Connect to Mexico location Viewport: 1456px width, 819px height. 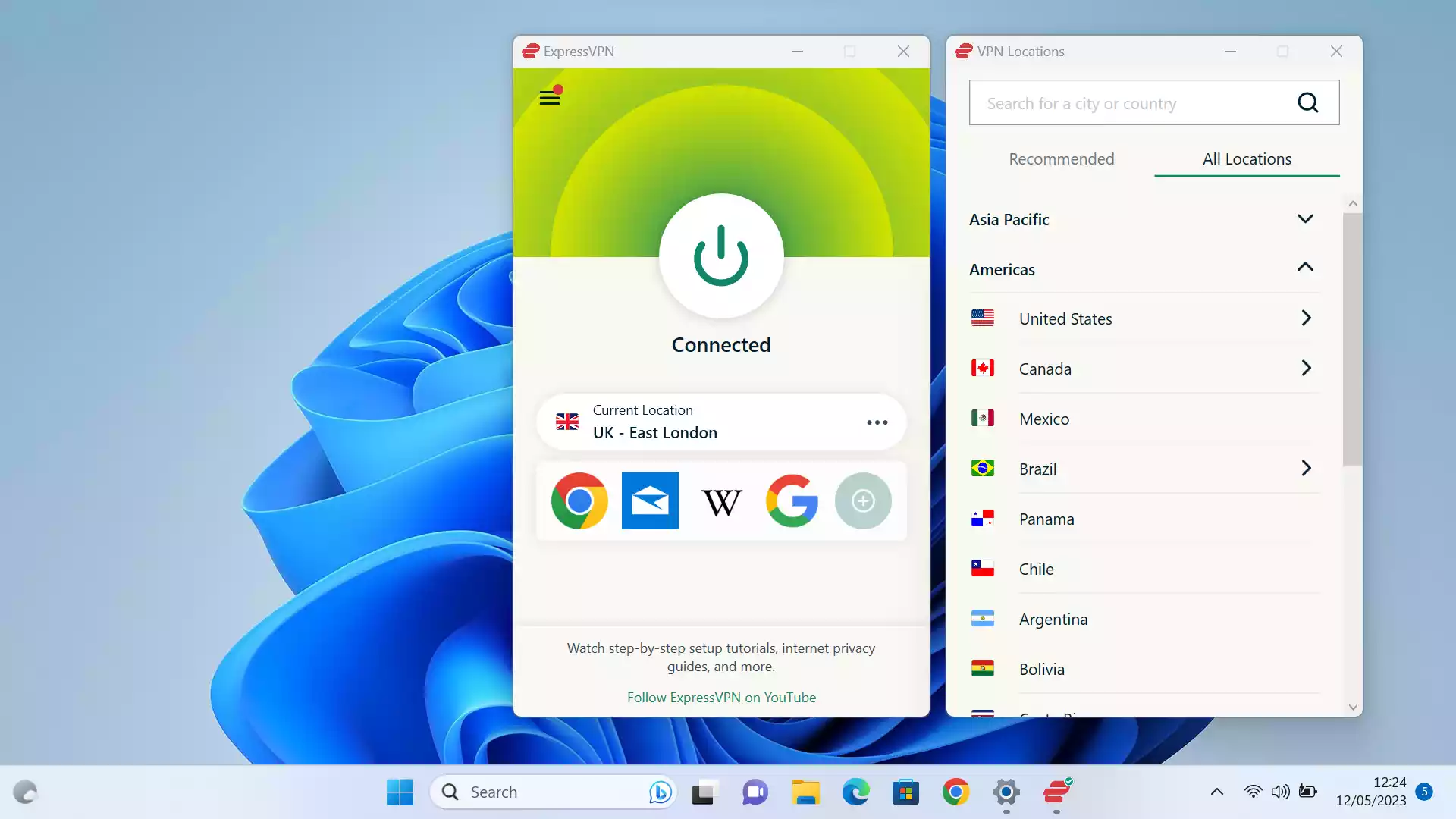[x=1144, y=419]
